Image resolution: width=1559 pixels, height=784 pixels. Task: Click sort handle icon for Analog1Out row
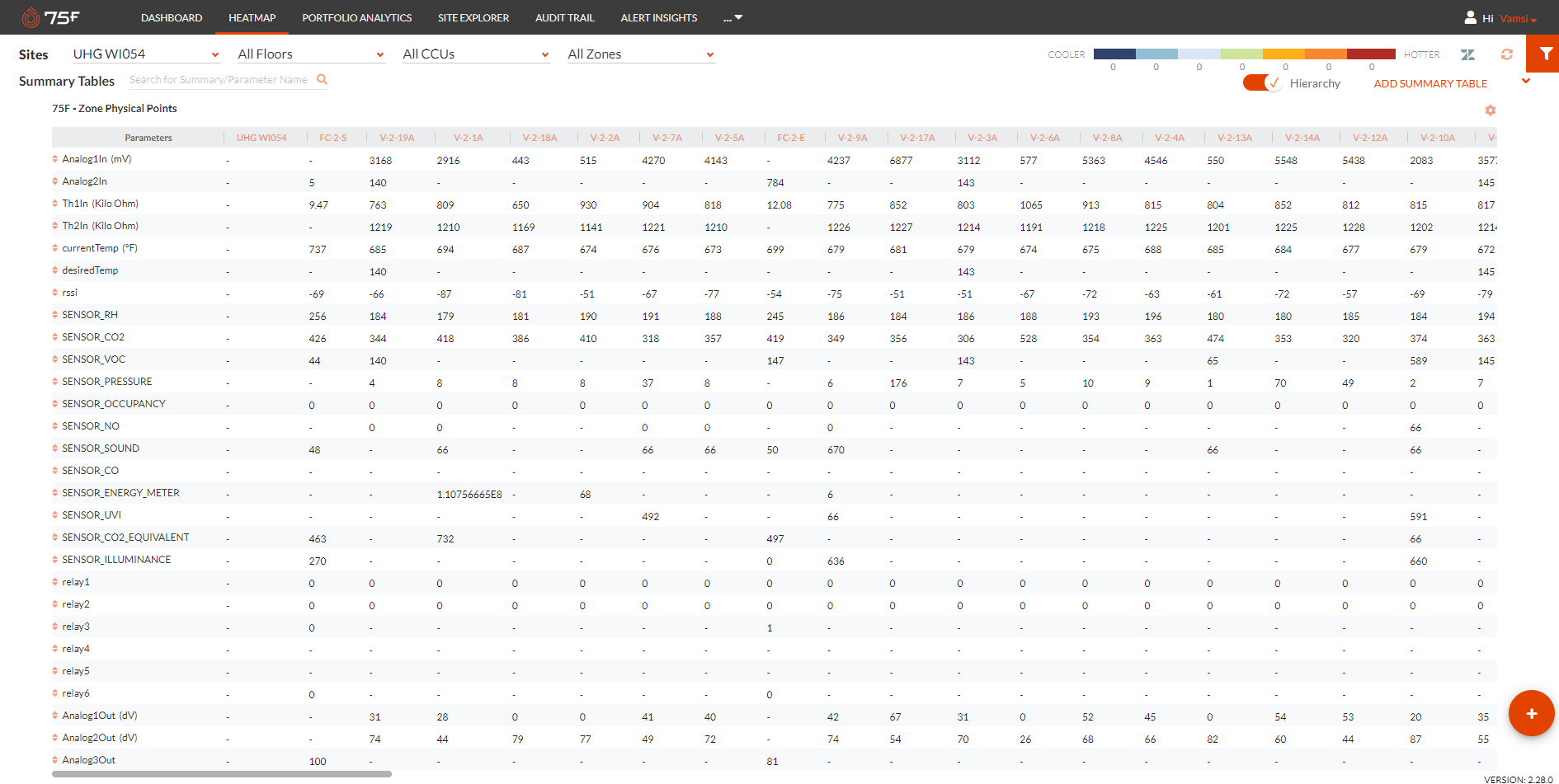(x=55, y=716)
